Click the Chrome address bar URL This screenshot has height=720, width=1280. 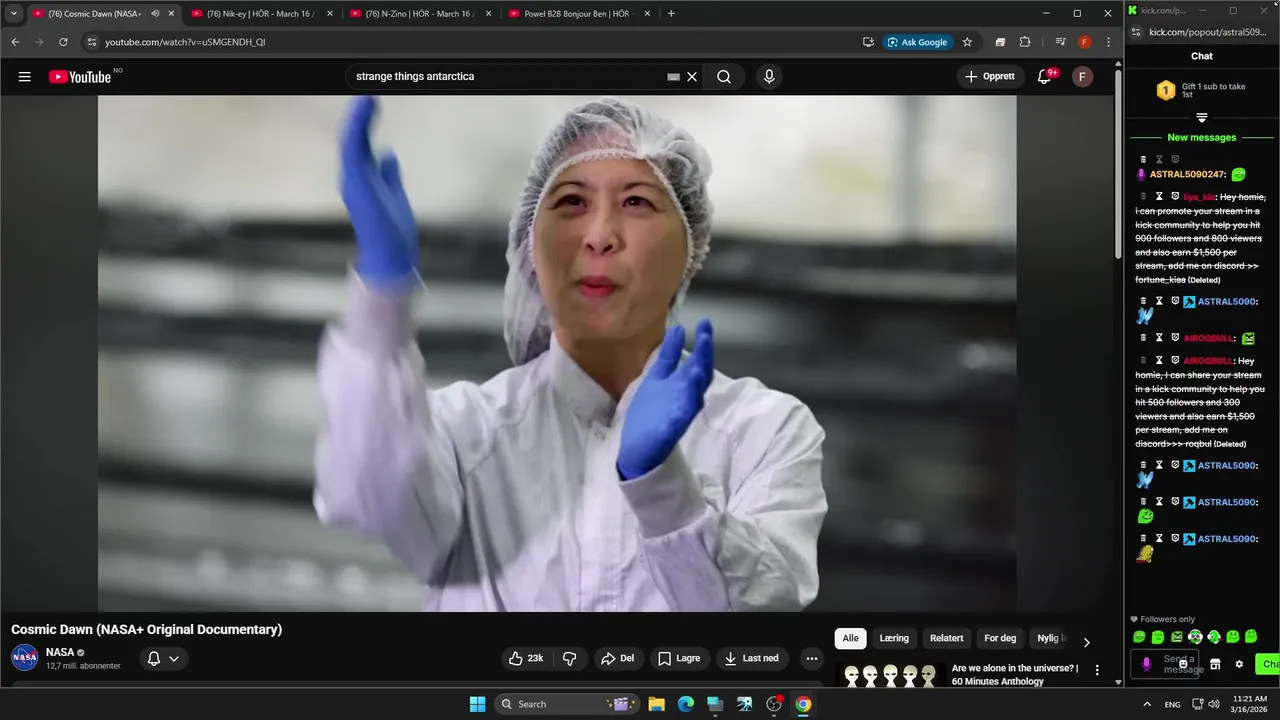pos(185,42)
